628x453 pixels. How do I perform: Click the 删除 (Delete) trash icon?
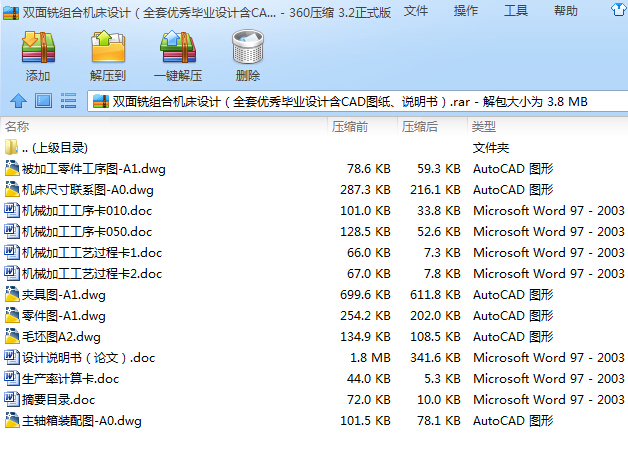pos(248,46)
